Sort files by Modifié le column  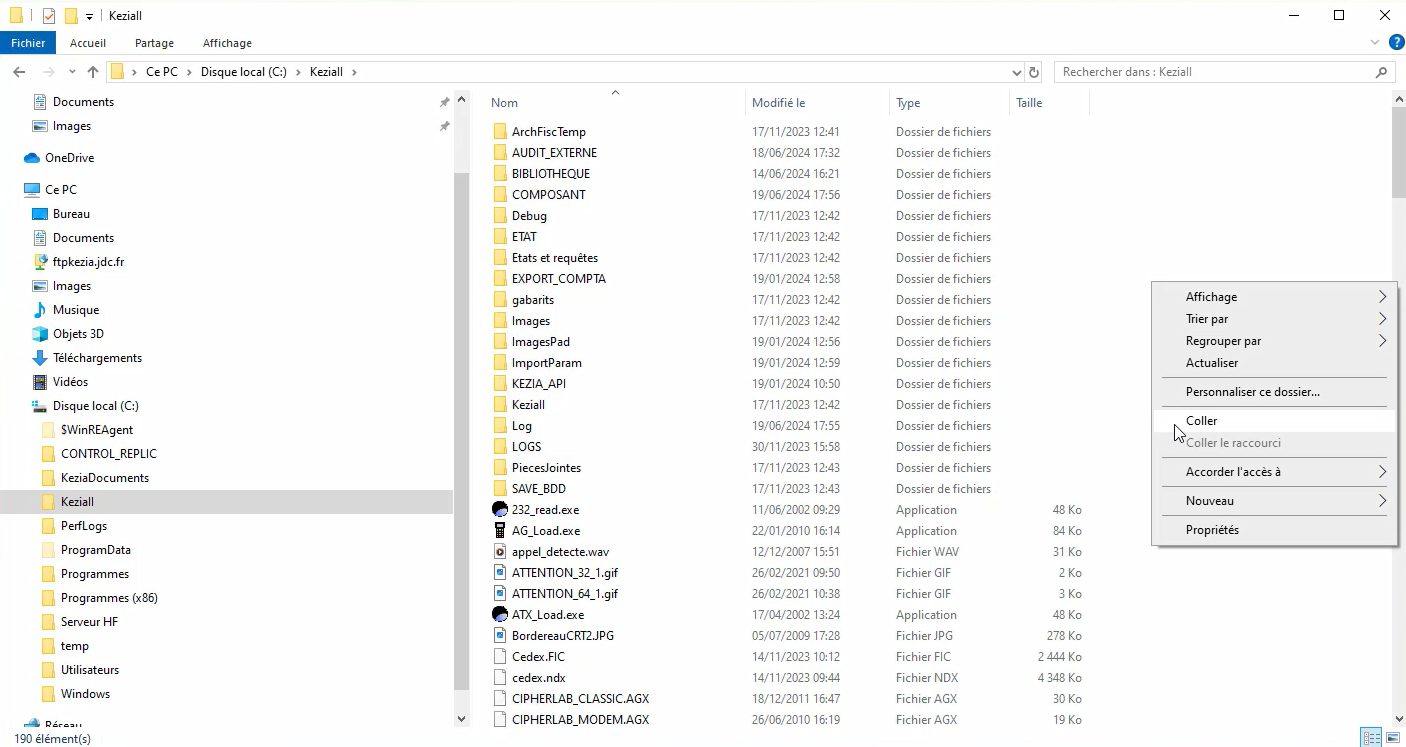(778, 103)
